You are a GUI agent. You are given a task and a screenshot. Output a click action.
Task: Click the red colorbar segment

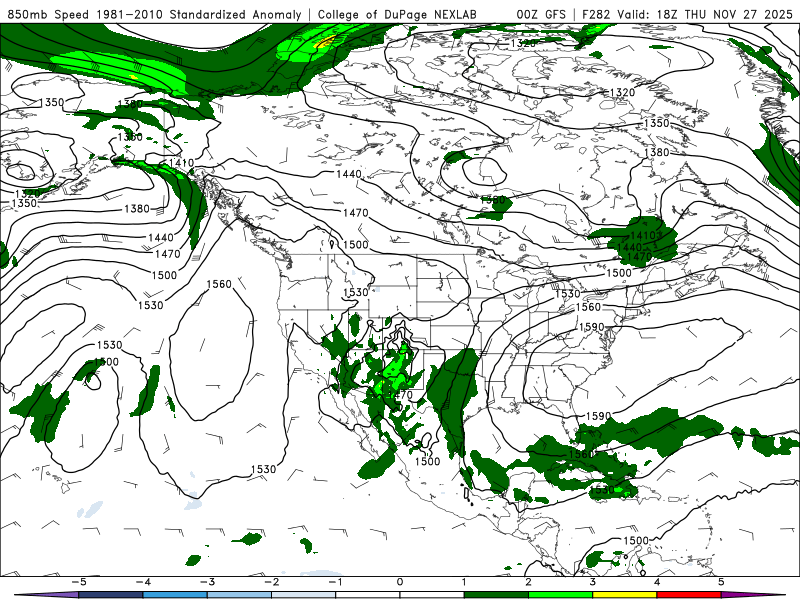pos(689,595)
